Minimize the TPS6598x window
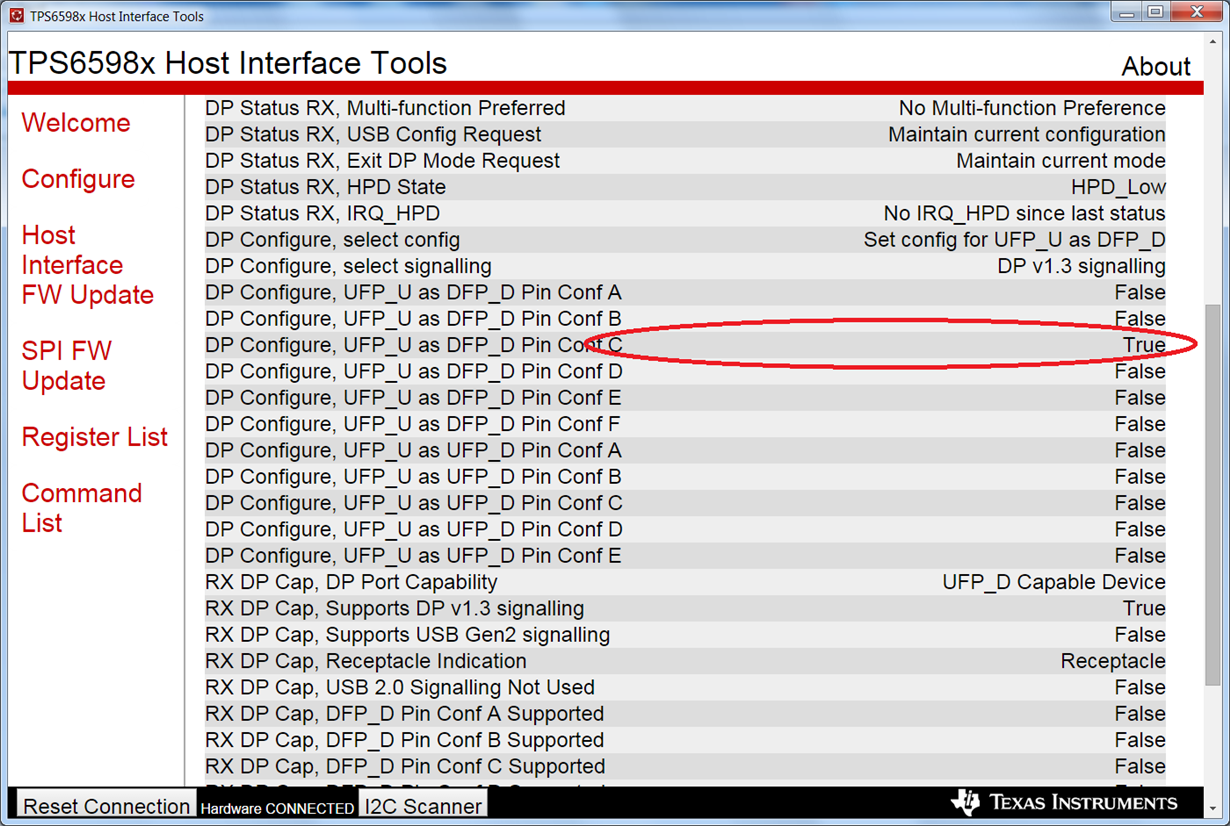 point(1127,13)
